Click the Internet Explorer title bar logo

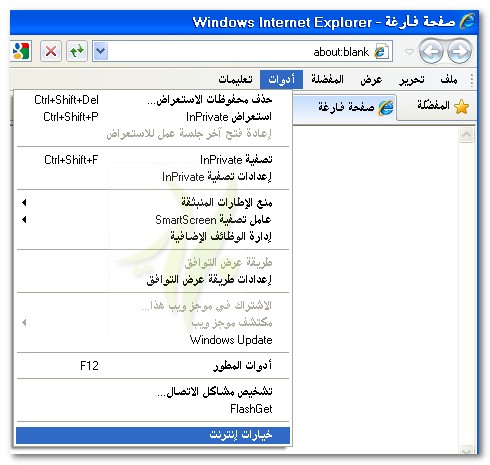tap(467, 22)
